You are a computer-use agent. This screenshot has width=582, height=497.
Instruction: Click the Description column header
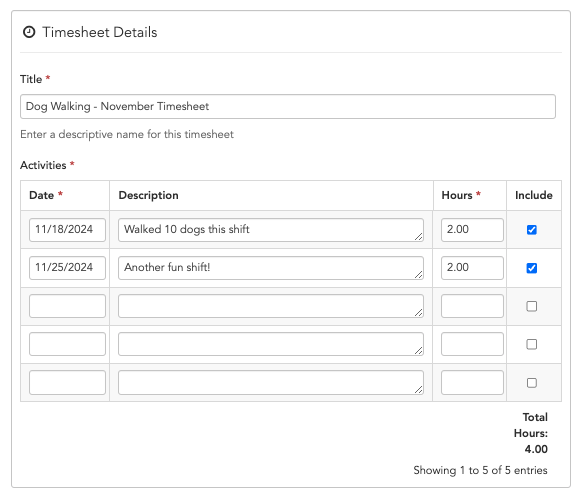coord(148,195)
